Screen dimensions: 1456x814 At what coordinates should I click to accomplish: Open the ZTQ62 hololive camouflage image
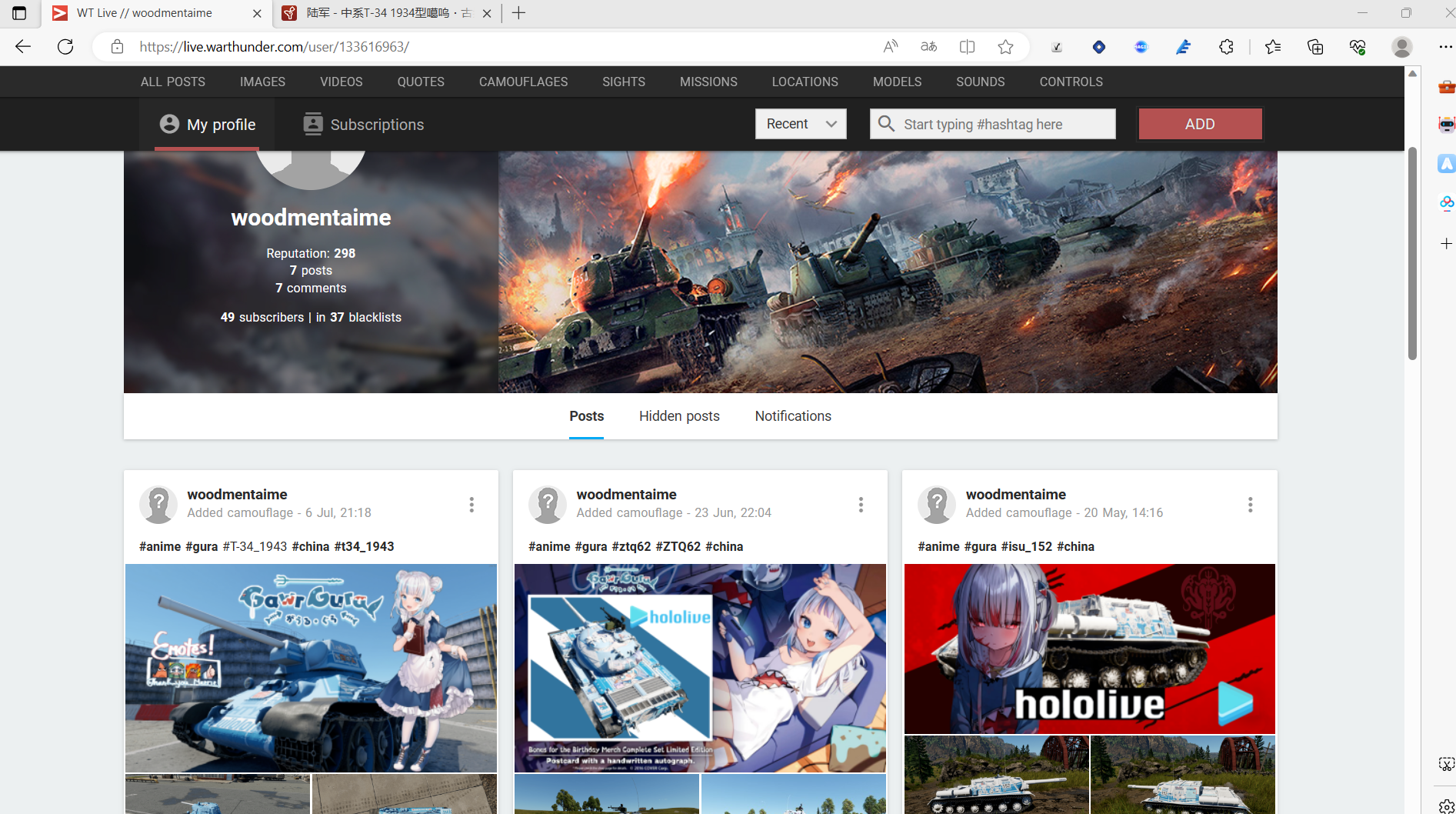coord(700,668)
